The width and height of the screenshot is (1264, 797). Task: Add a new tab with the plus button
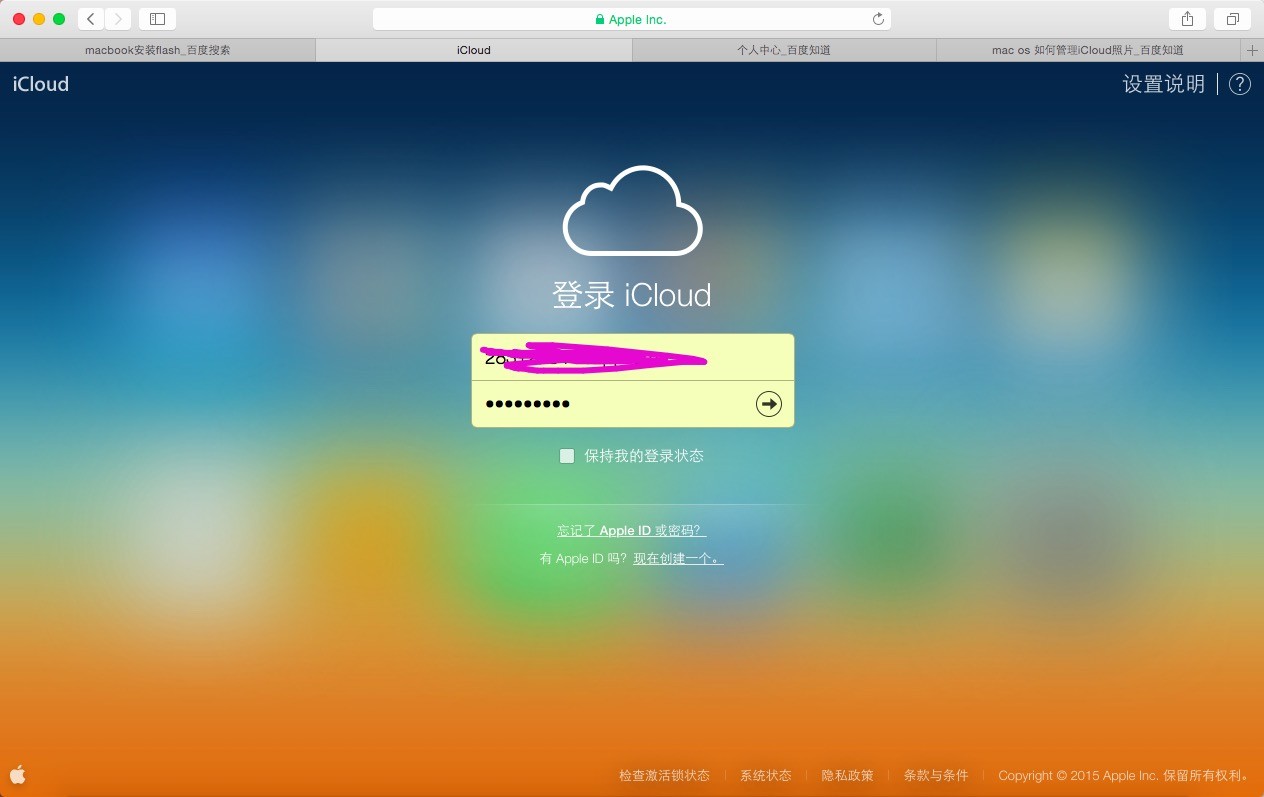coord(1252,50)
